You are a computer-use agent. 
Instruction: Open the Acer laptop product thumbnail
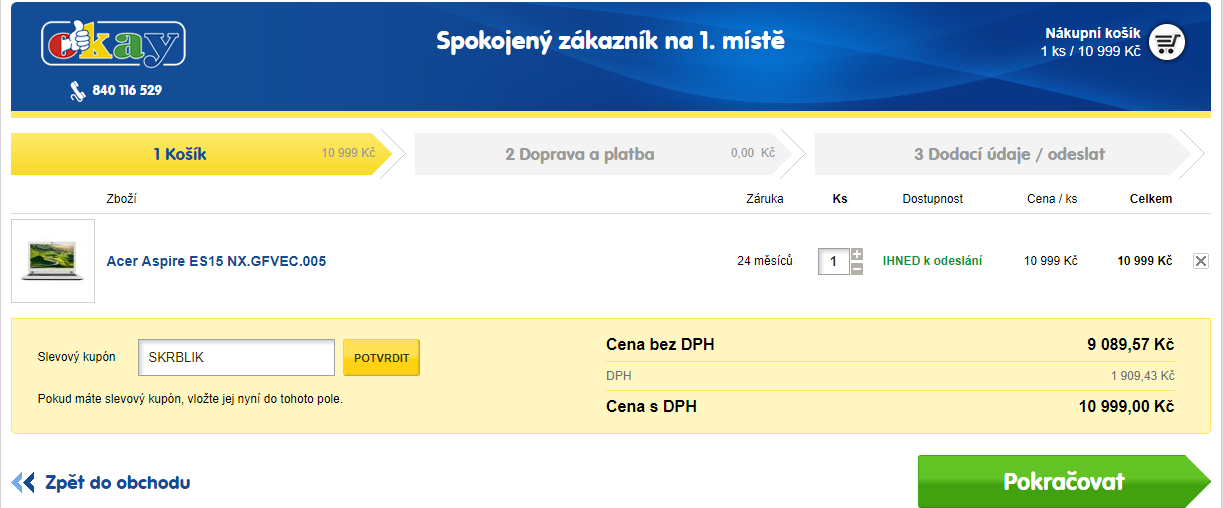[53, 261]
